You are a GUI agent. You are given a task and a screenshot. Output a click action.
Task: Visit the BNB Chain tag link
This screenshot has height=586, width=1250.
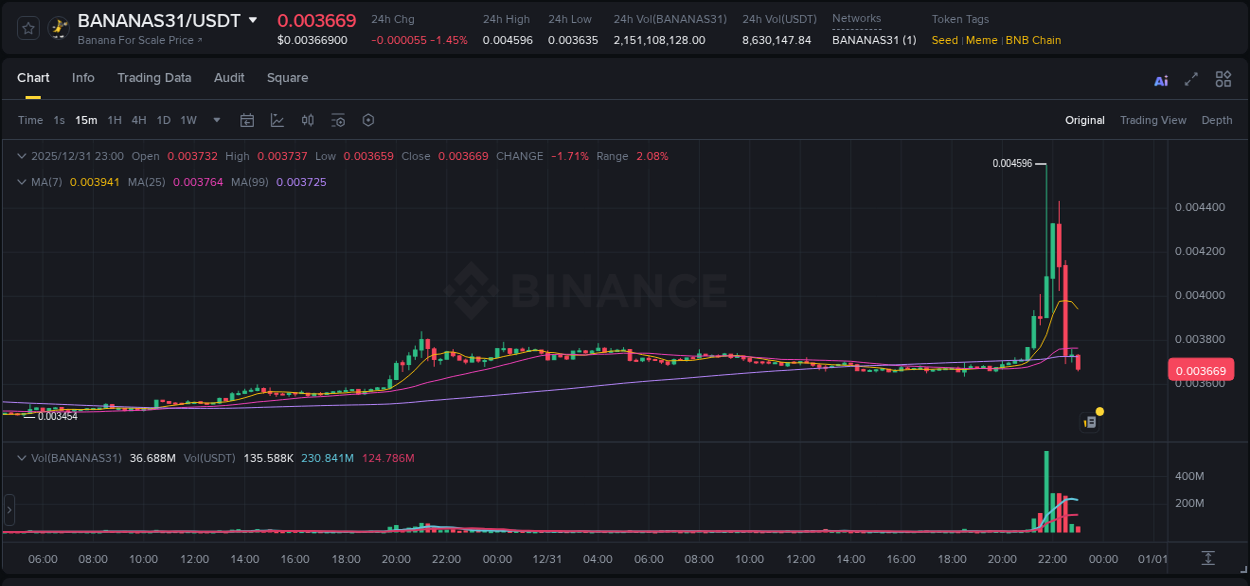[1034, 40]
